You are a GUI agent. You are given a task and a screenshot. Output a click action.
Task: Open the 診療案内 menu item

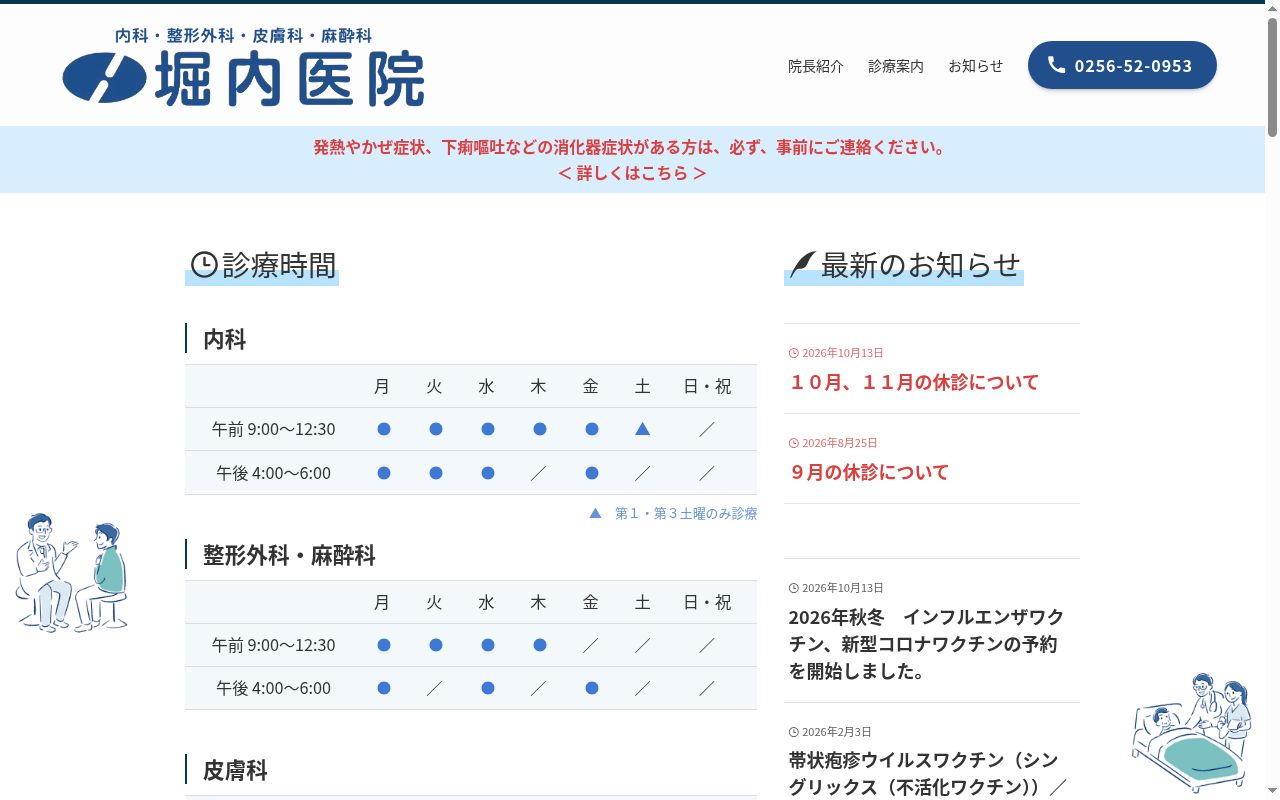(x=896, y=66)
